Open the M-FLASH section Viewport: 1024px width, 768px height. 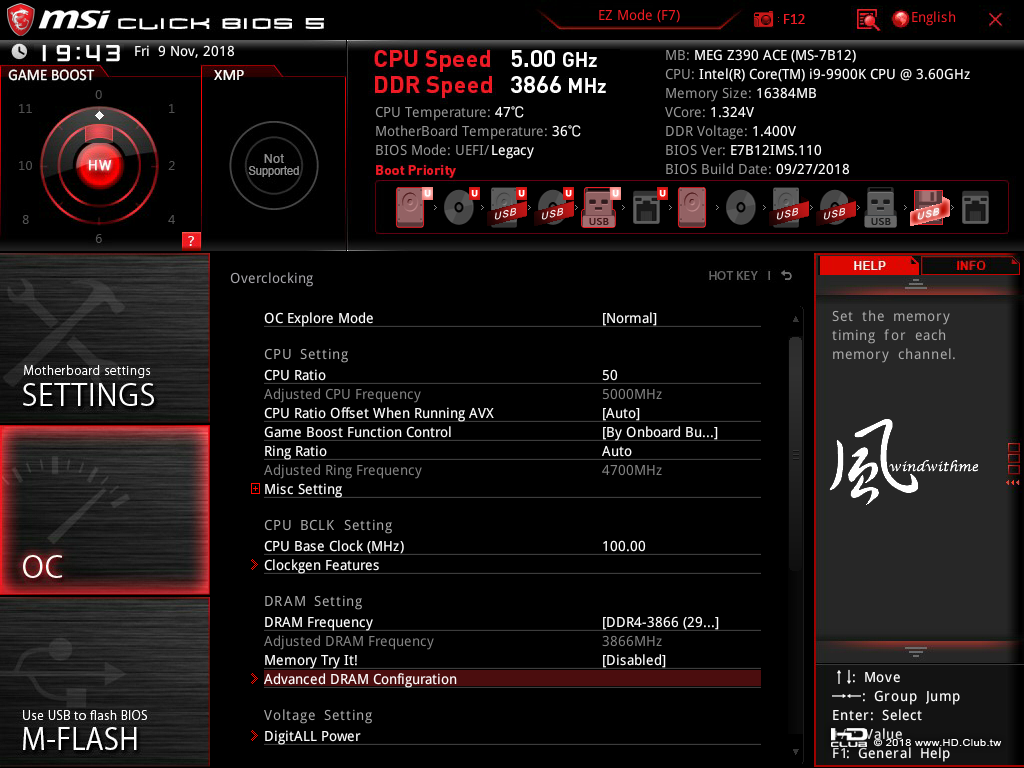pyautogui.click(x=104, y=682)
